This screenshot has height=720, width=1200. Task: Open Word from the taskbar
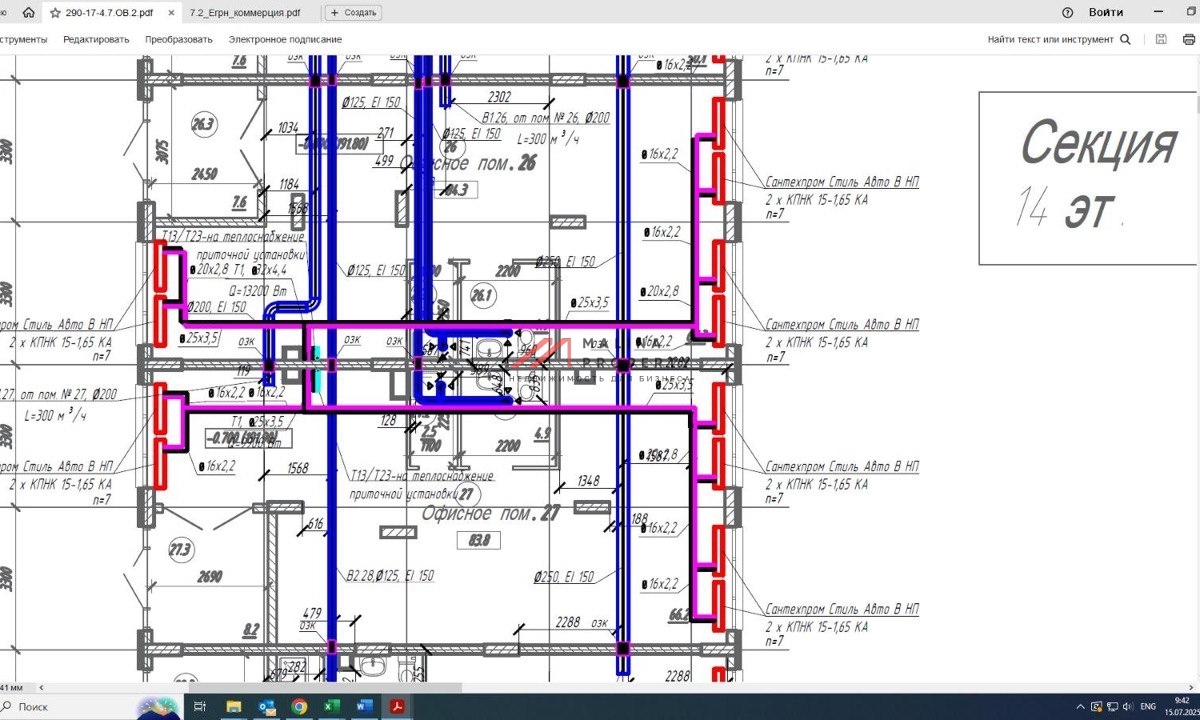(364, 707)
